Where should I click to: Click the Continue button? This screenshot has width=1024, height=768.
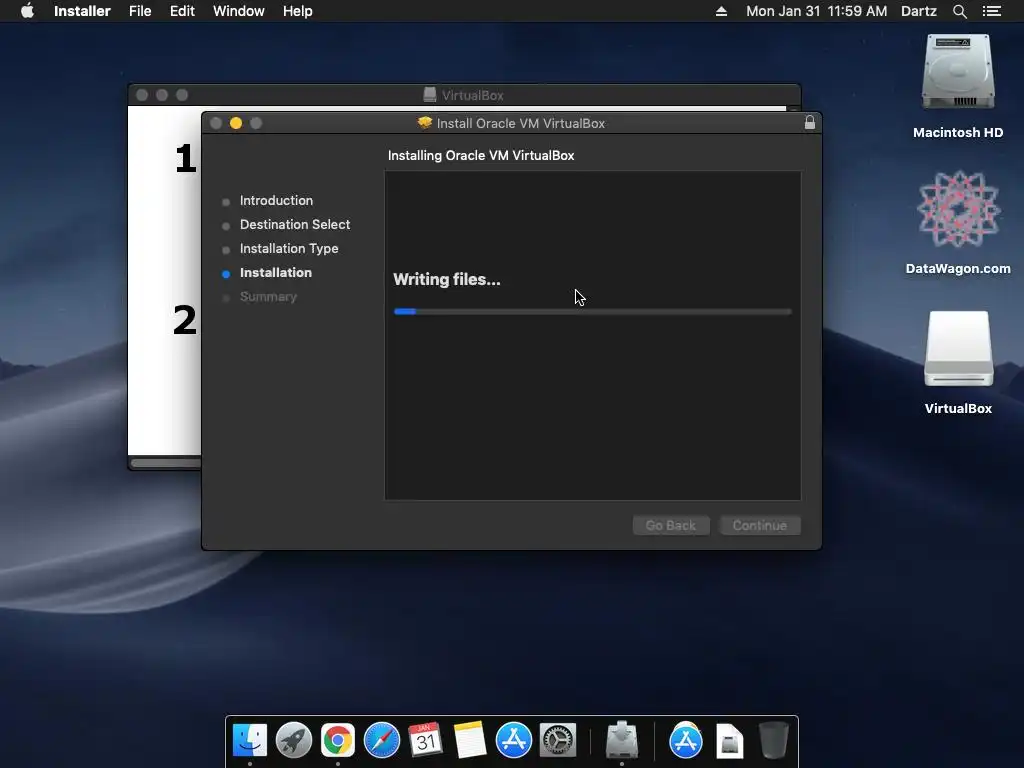point(760,525)
